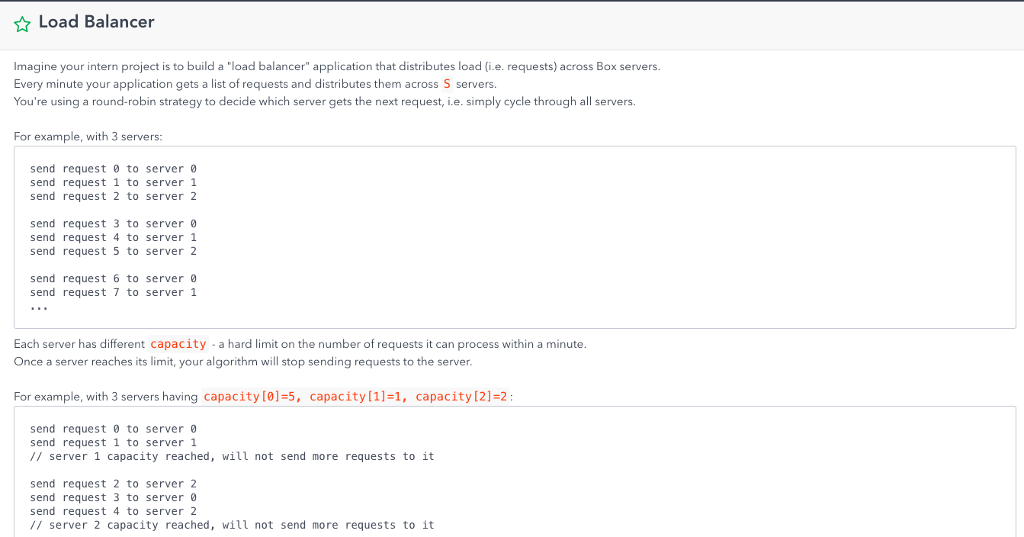The width and height of the screenshot is (1024, 537).
Task: Click the sentence starting "Imagine your intern project"
Action: (337, 66)
